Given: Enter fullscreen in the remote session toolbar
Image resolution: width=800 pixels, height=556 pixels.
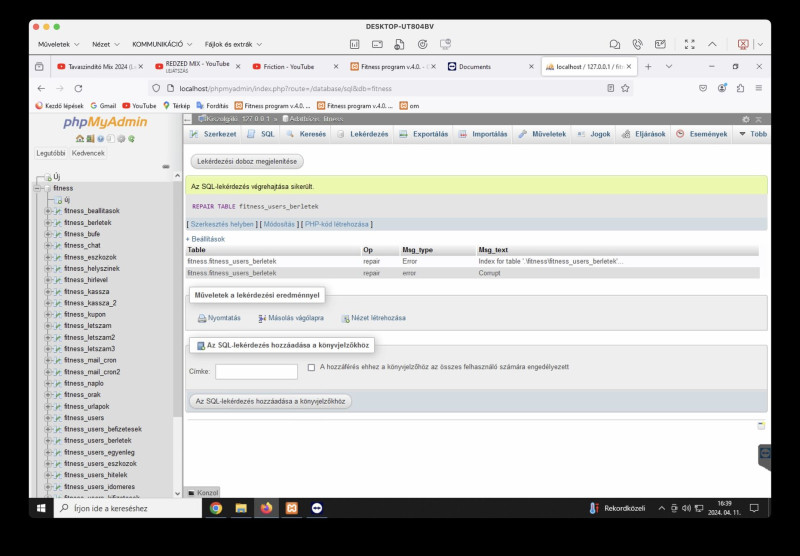Looking at the screenshot, I should tap(690, 44).
